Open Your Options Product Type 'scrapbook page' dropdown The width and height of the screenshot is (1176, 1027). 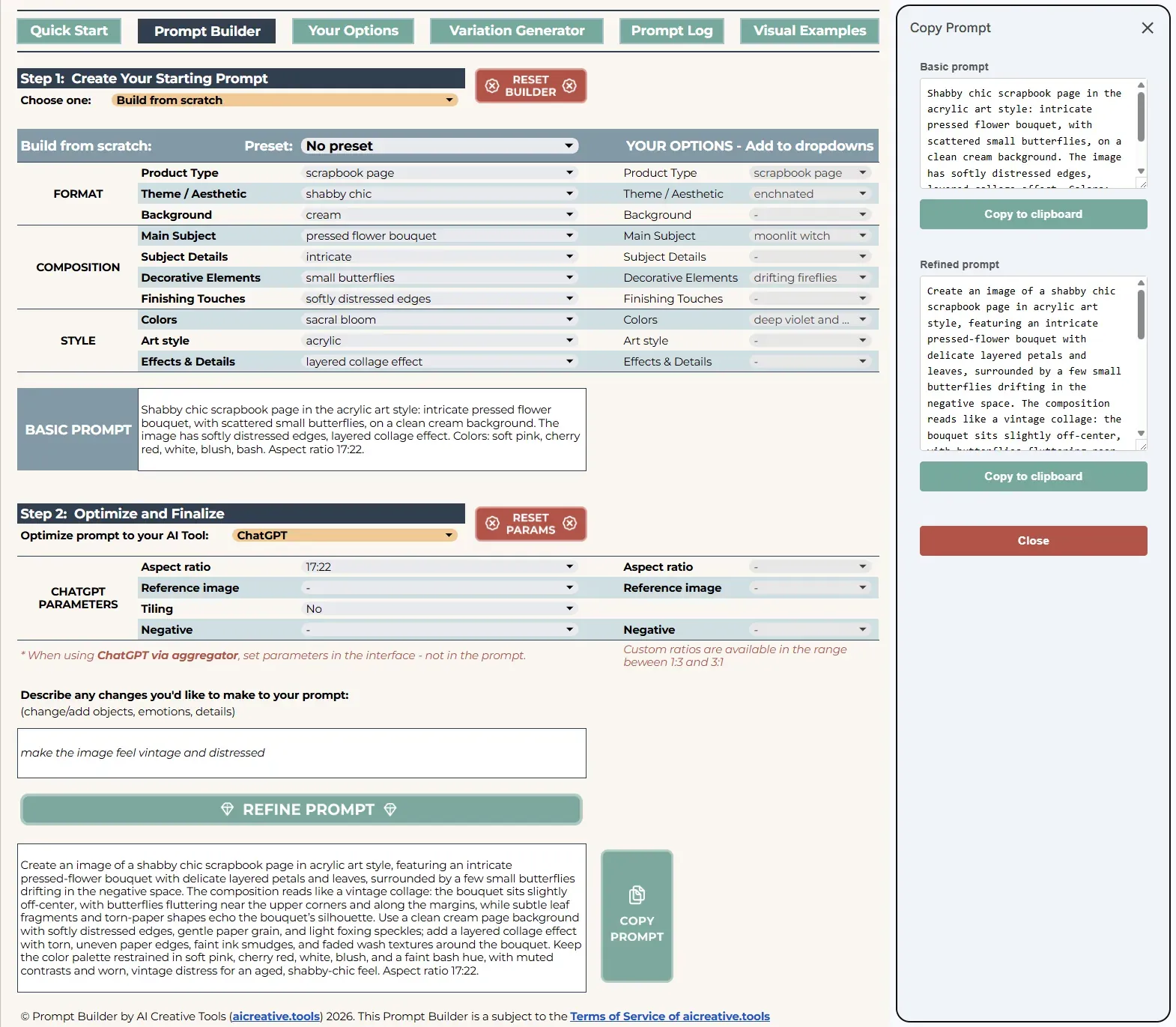click(x=810, y=173)
